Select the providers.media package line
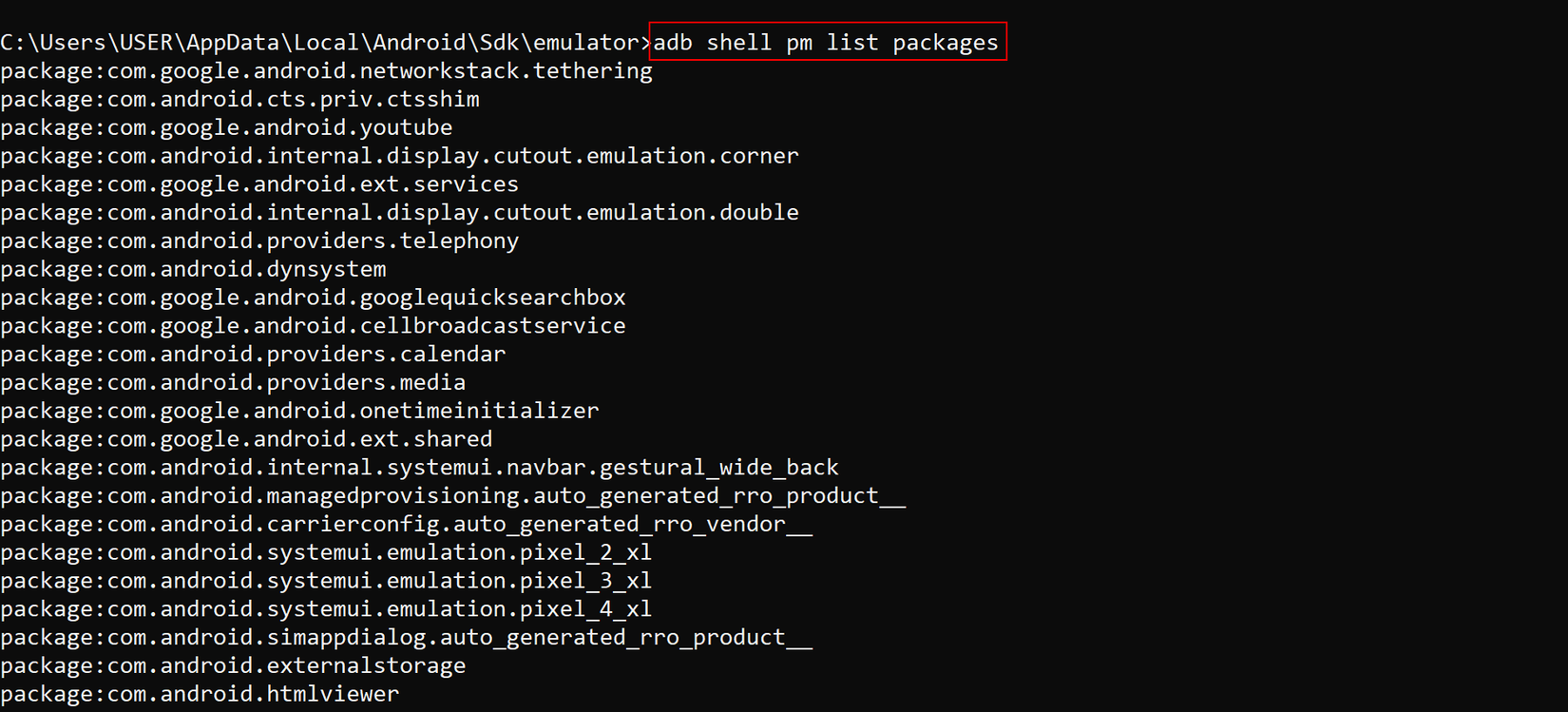This screenshot has width=1568, height=712. [233, 382]
